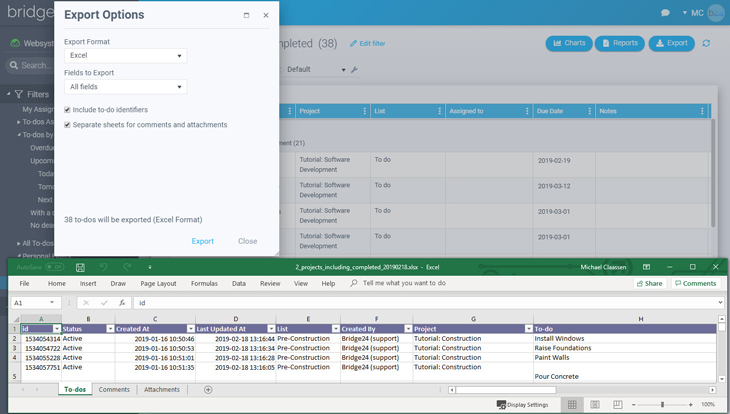Viewport: 730px width, 414px height.
Task: Open the Status column filter dropdown
Action: tap(110, 329)
